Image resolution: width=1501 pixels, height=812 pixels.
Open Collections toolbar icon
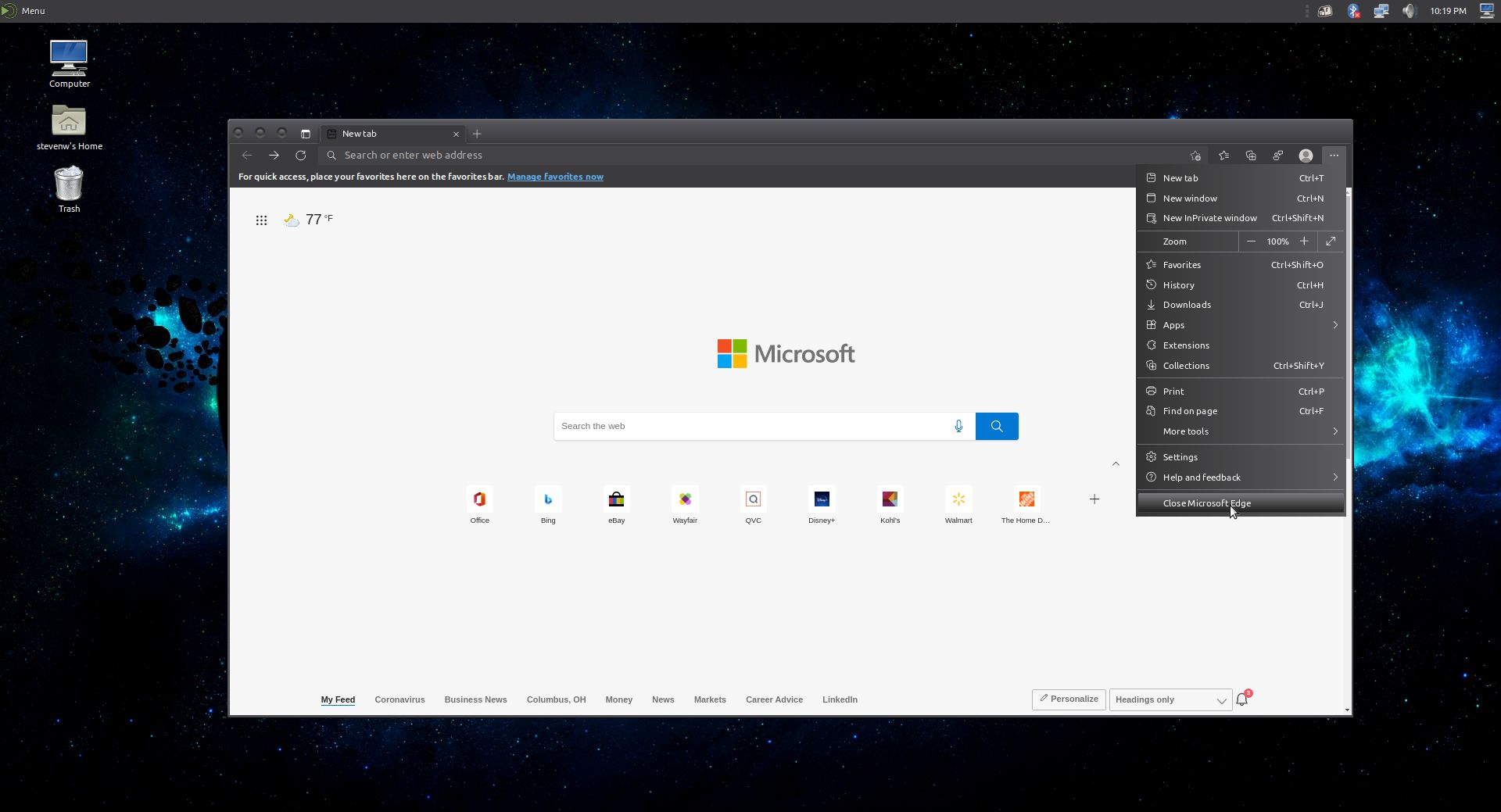1251,156
